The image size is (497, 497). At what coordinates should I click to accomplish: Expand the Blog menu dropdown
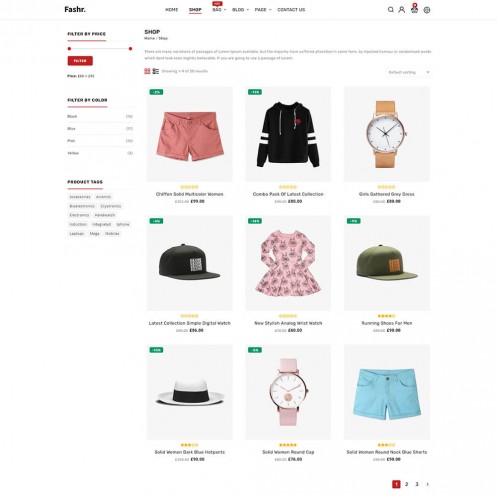pyautogui.click(x=240, y=10)
